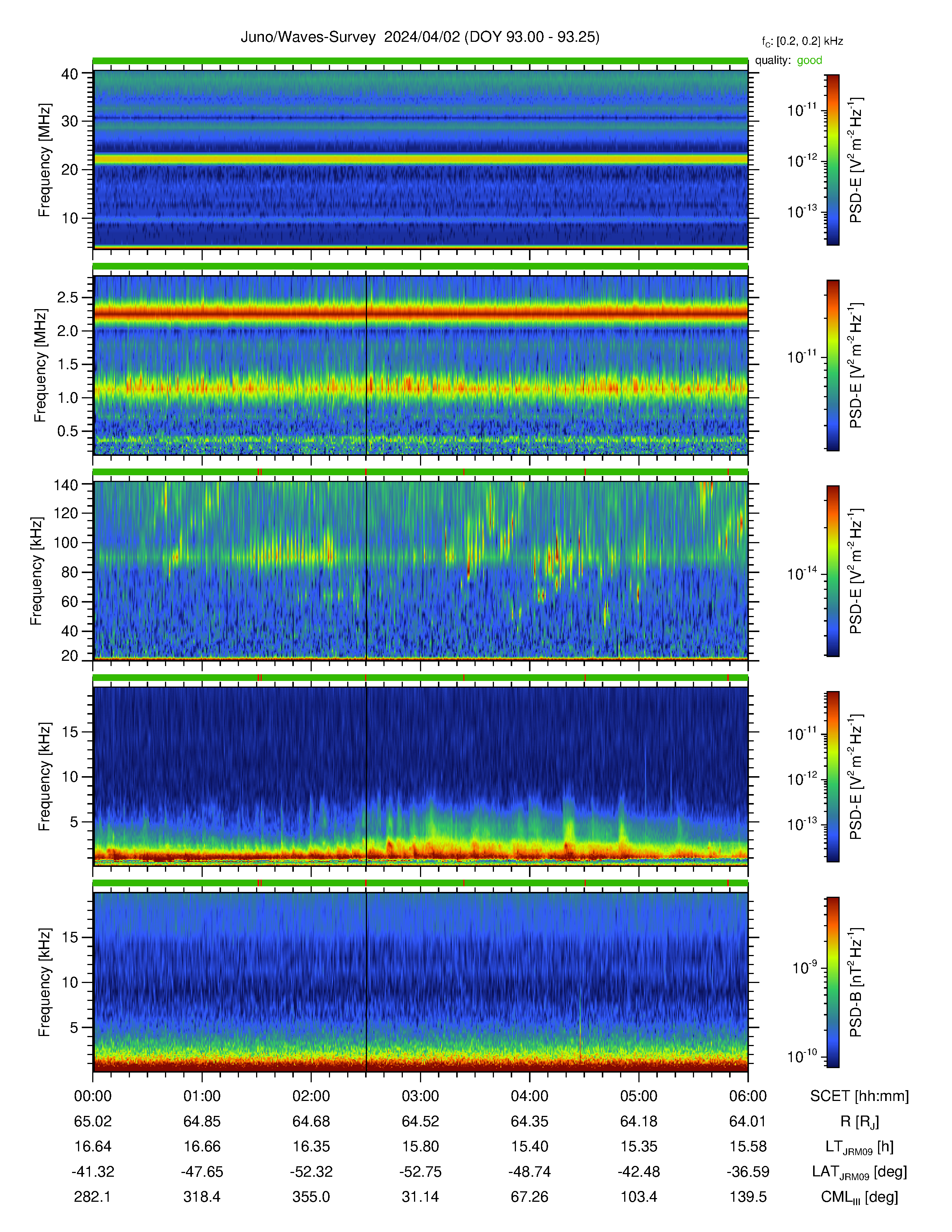Click the 2.0 MHz tick label

click(x=68, y=331)
